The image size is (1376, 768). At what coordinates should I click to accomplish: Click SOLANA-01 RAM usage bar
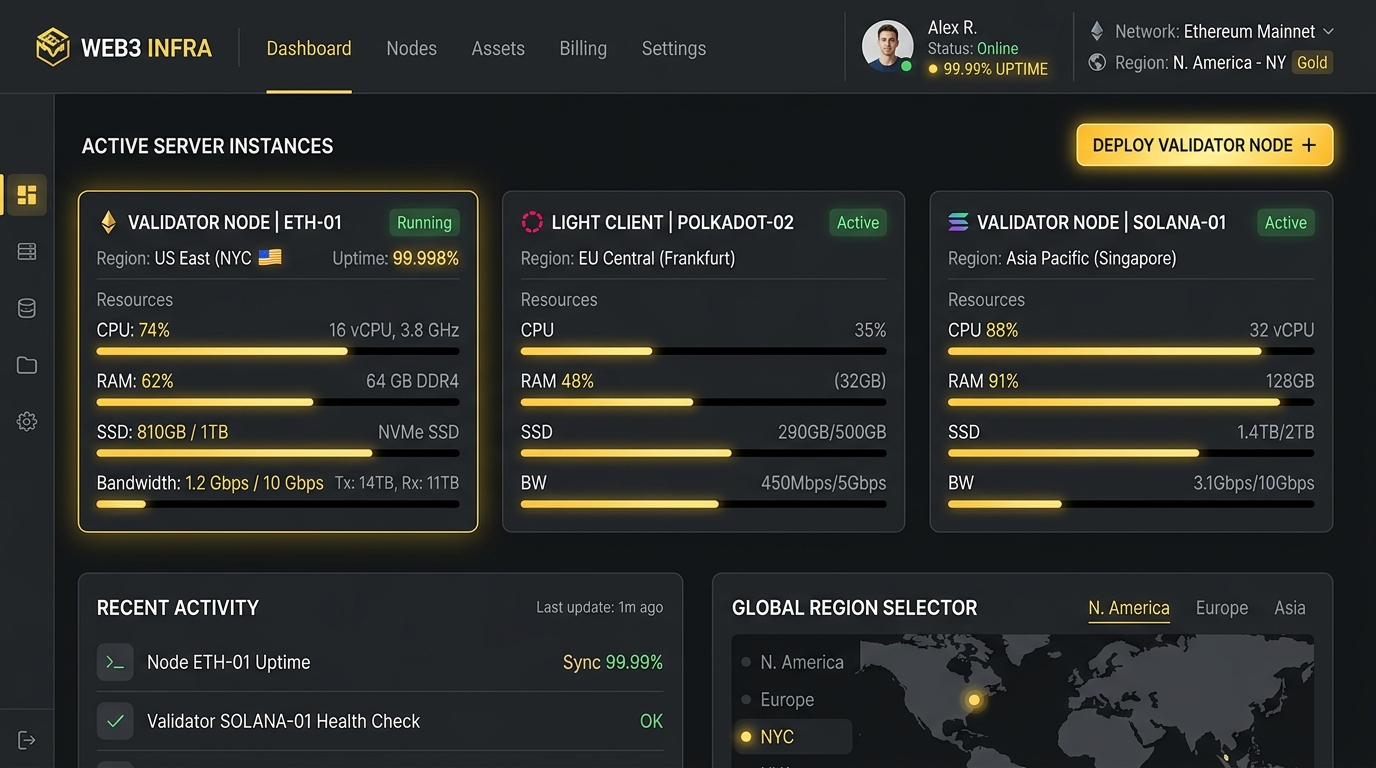[1131, 402]
